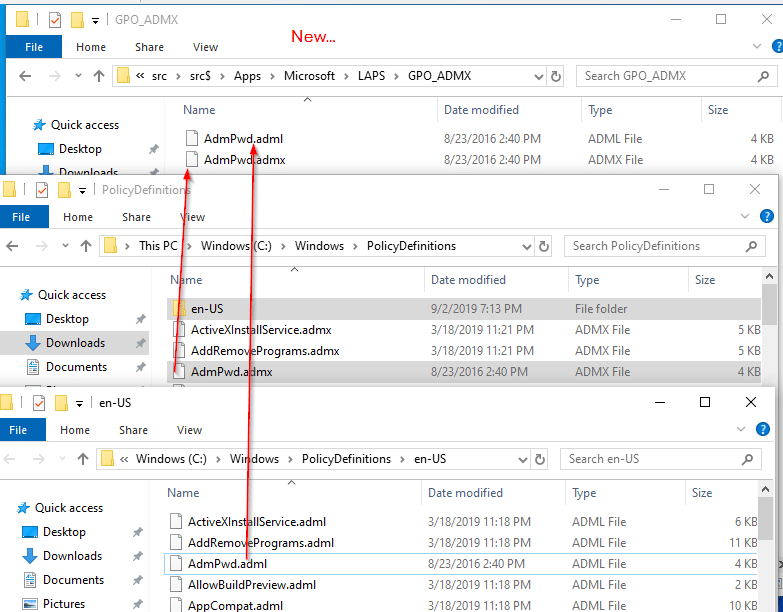The width and height of the screenshot is (783, 612).
Task: Sort by Date modified column in en-US window
Action: coord(465,493)
